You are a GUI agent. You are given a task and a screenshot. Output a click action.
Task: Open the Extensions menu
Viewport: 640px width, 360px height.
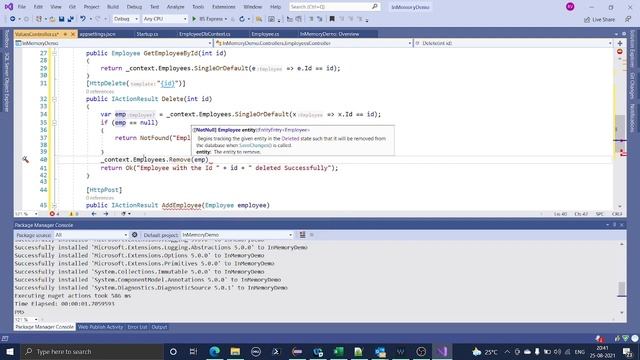point(224,7)
